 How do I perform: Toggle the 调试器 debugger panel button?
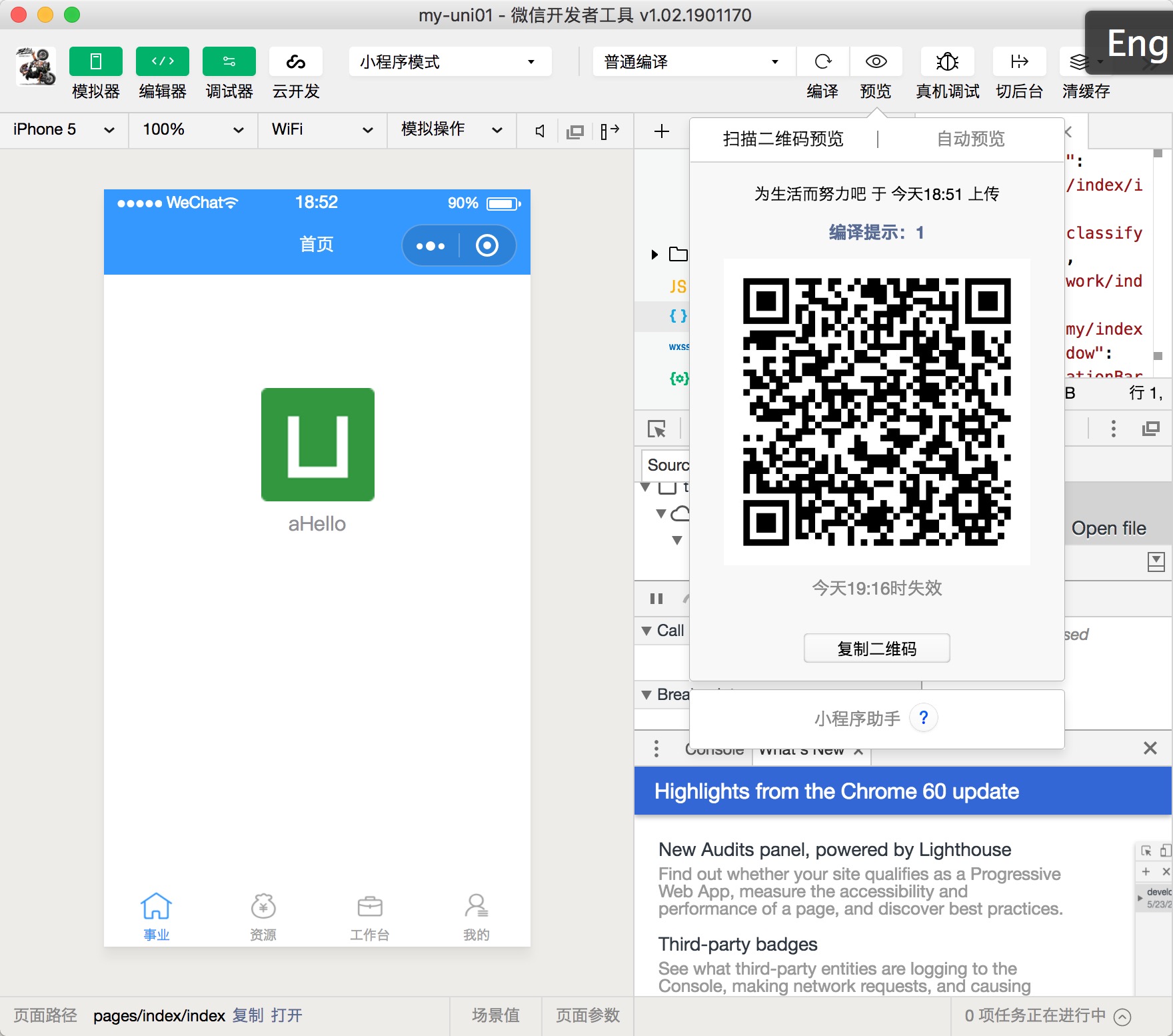coord(229,61)
